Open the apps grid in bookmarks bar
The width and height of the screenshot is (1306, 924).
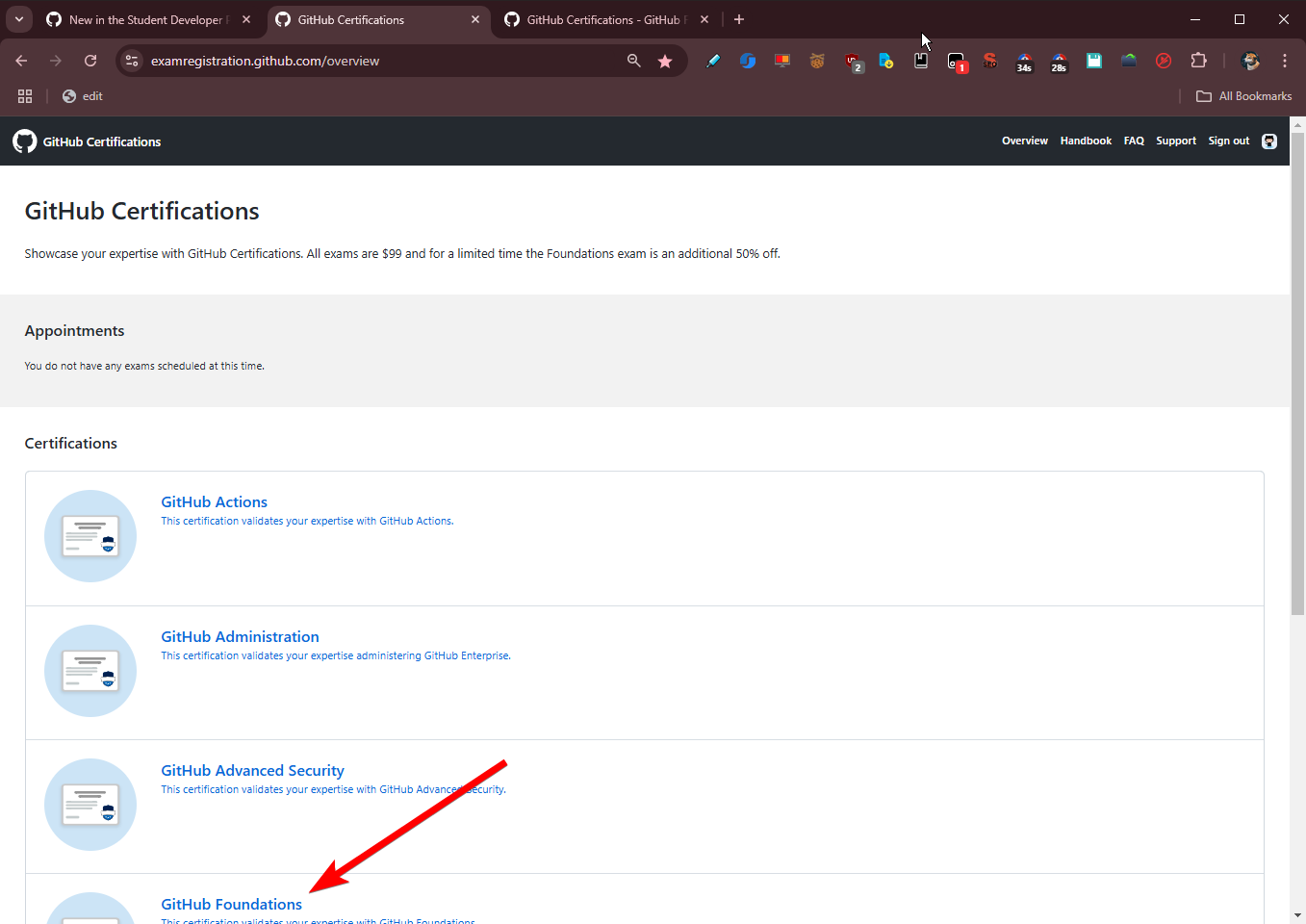pyautogui.click(x=25, y=96)
